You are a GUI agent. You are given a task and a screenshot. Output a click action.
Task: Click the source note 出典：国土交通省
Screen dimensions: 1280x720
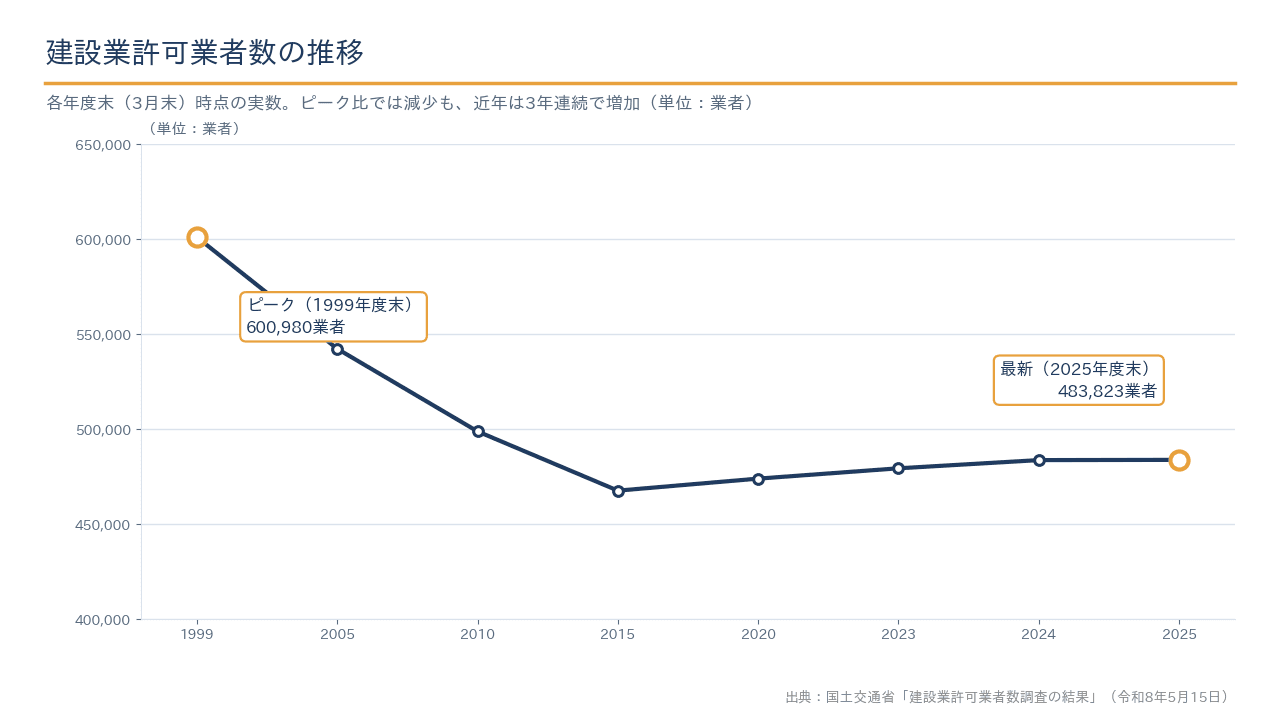point(1010,697)
